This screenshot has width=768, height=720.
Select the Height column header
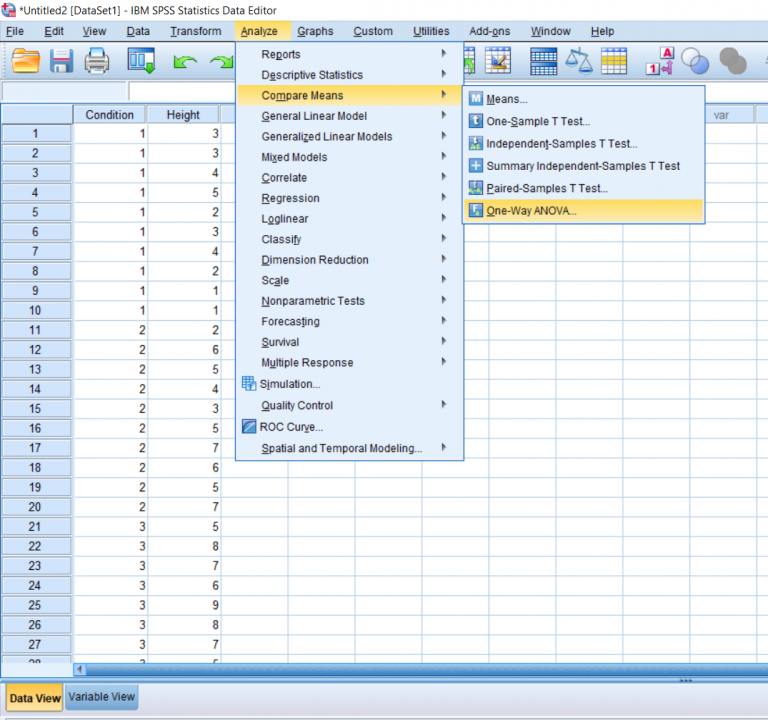click(x=183, y=115)
